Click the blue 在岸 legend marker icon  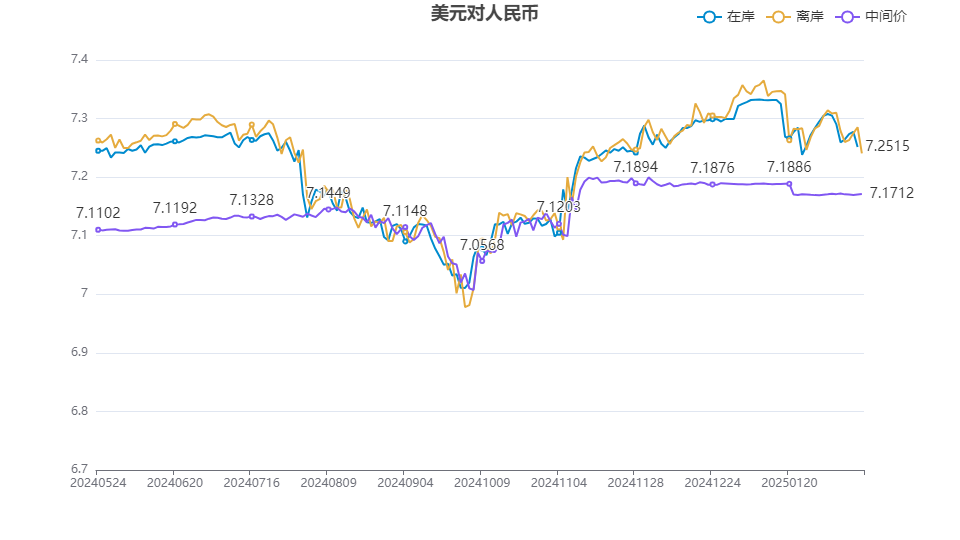click(710, 17)
